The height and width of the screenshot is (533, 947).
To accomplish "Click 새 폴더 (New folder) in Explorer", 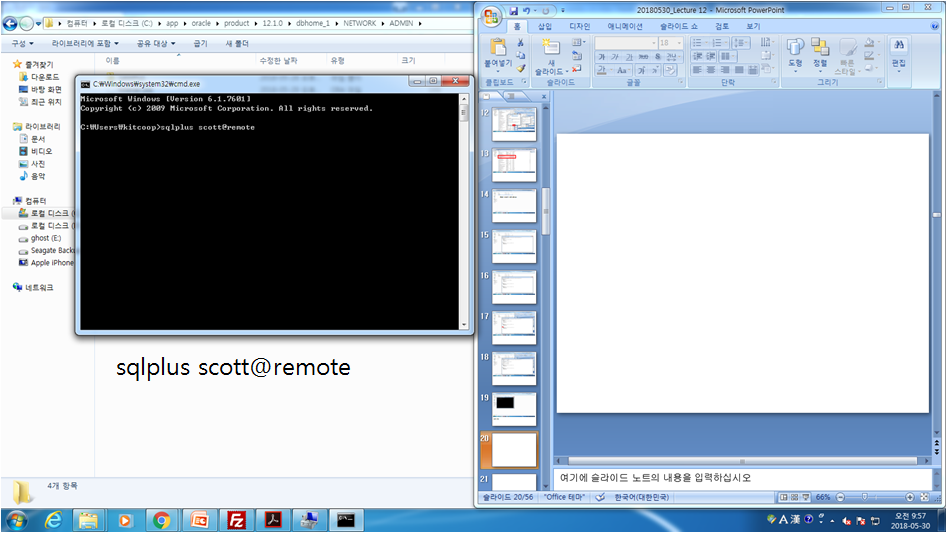I will pyautogui.click(x=237, y=43).
